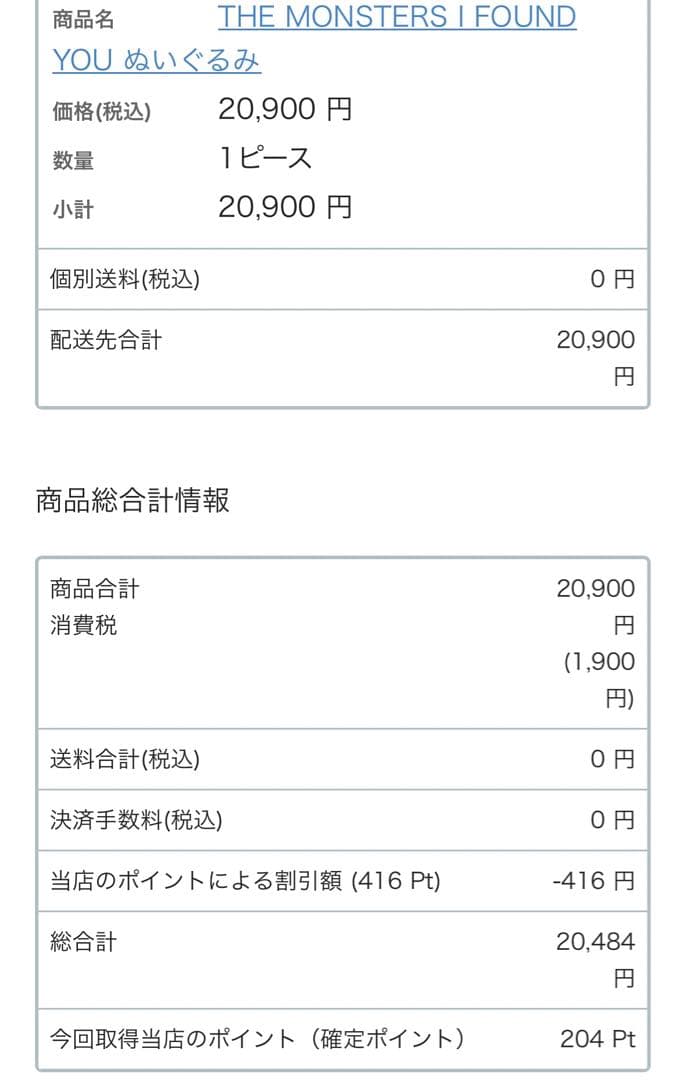Click the 個別送料(税込) row label
Viewport: 679px width, 1080px height.
pos(125,280)
